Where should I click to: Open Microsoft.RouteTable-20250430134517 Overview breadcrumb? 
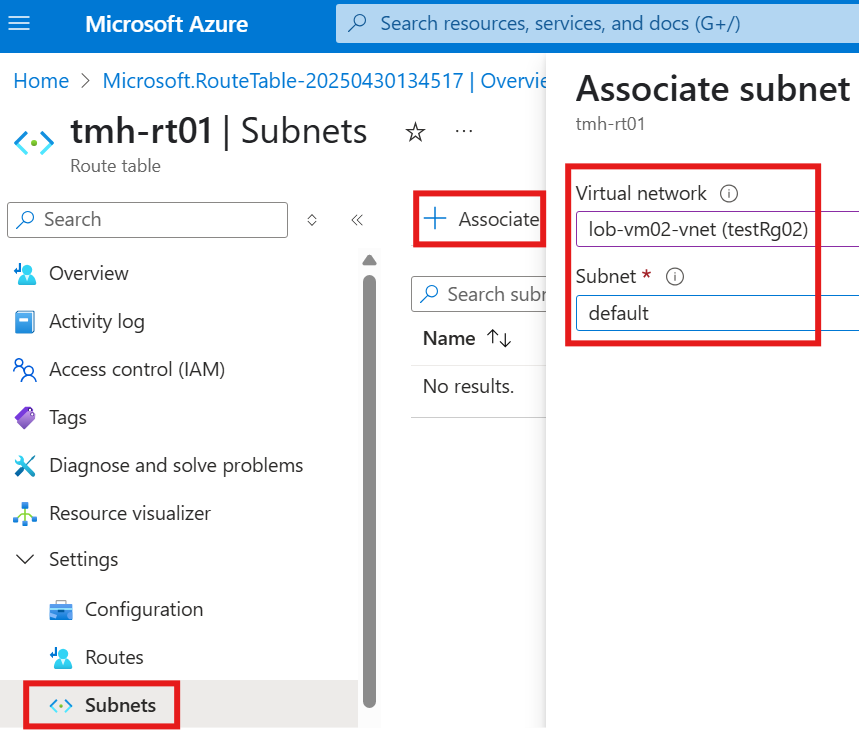[x=324, y=81]
